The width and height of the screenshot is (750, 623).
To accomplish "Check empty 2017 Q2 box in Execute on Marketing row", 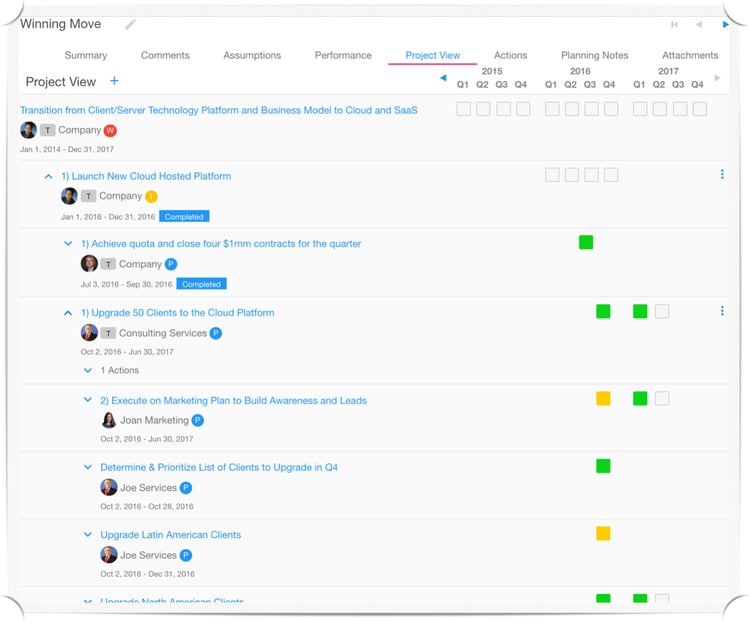I will [662, 398].
